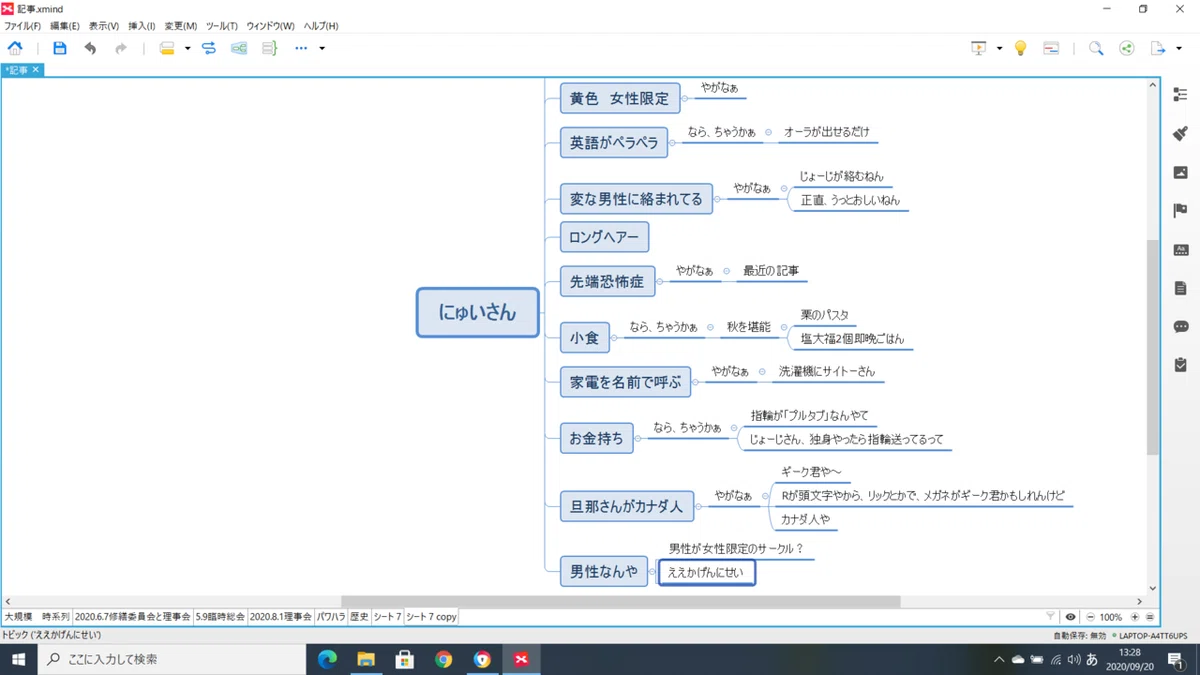The width and height of the screenshot is (1200, 675).
Task: Click the summary bracket icon
Action: (x=269, y=48)
